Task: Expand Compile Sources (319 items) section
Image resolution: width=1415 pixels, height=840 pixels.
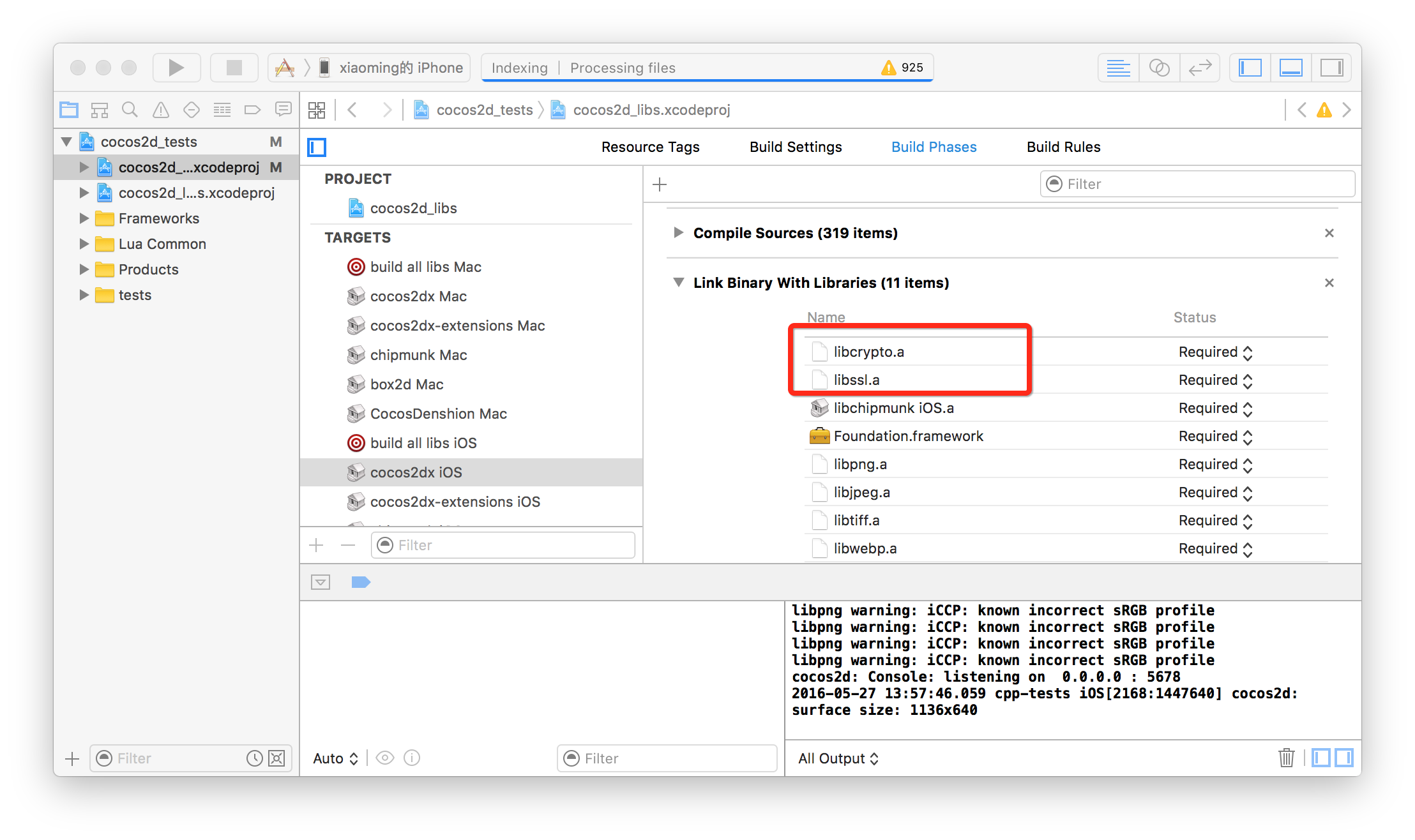Action: (679, 233)
